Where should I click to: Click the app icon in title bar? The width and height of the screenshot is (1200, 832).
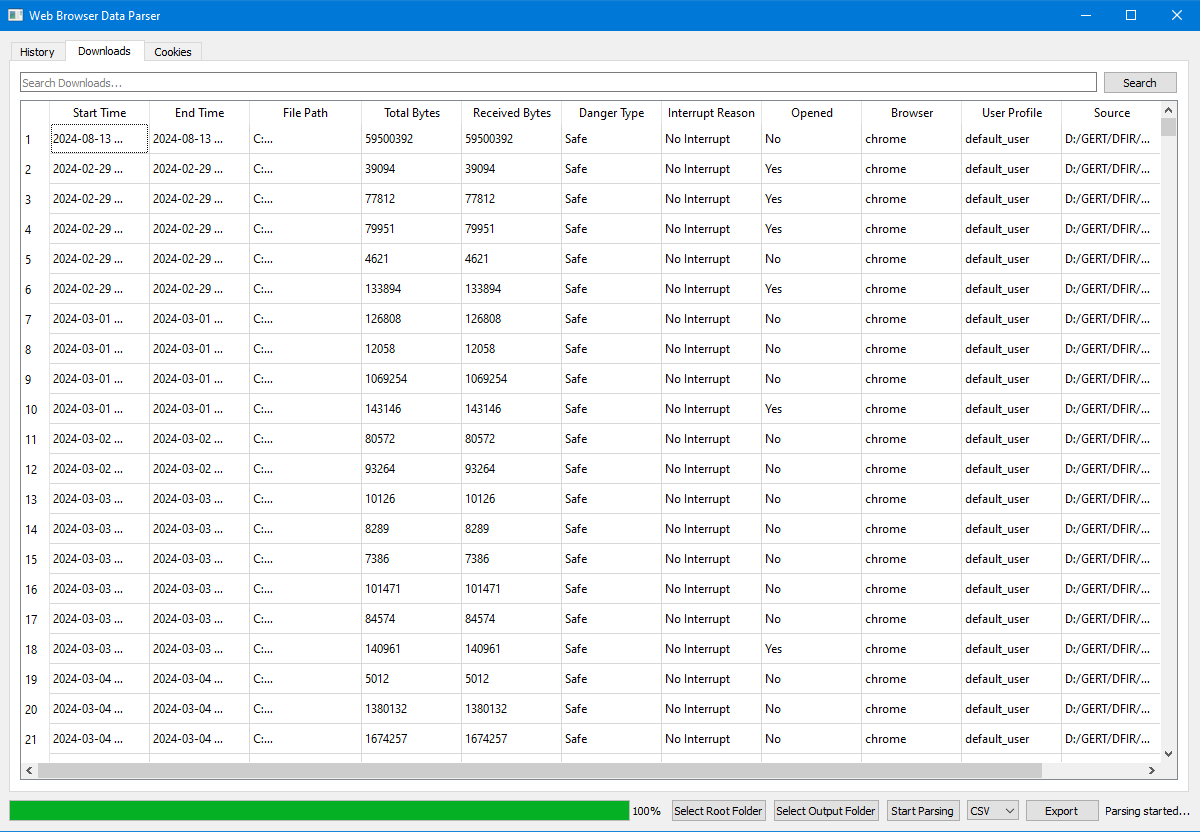click(16, 16)
